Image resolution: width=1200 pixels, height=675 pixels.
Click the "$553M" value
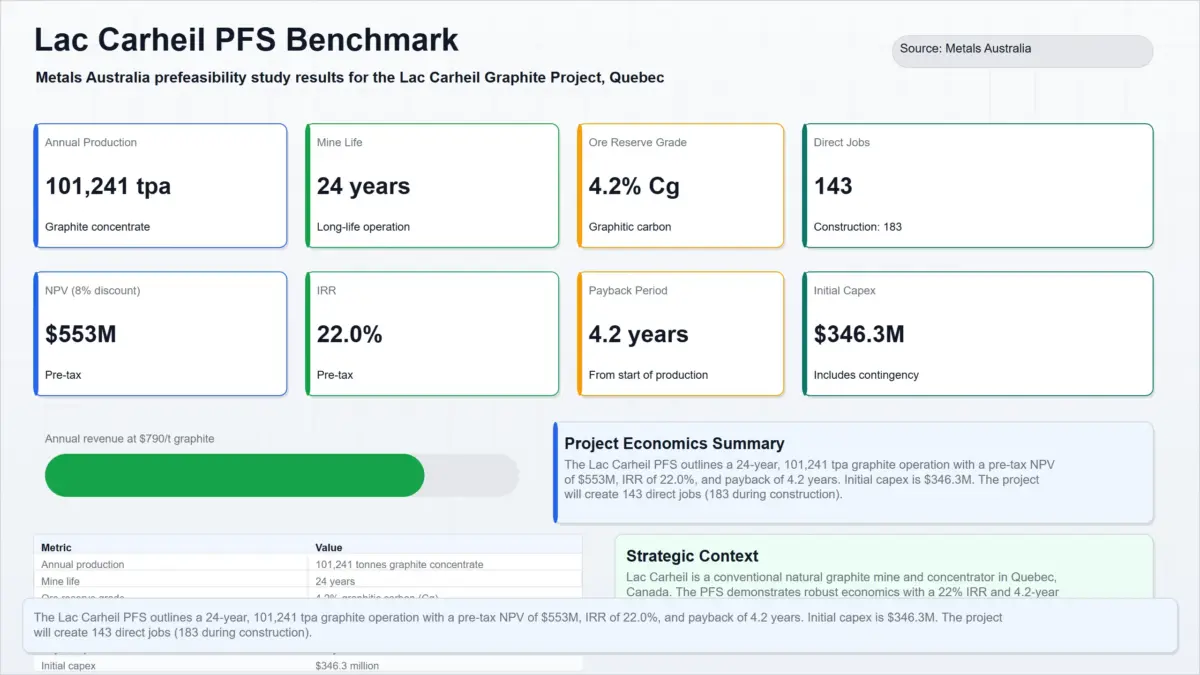81,334
